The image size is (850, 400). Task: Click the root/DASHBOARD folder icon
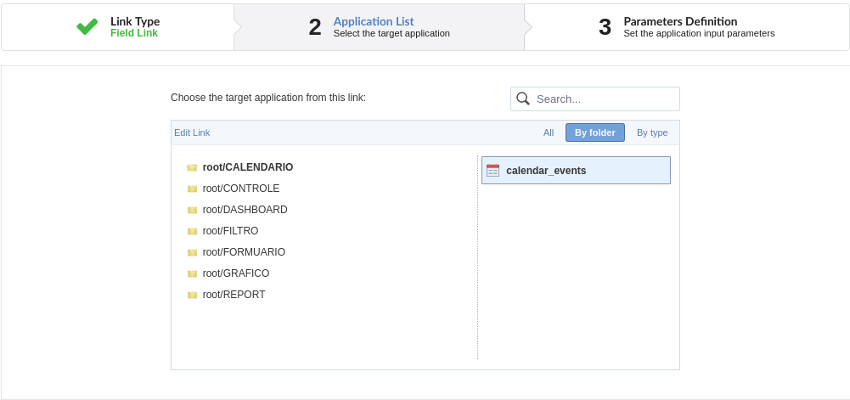[192, 210]
